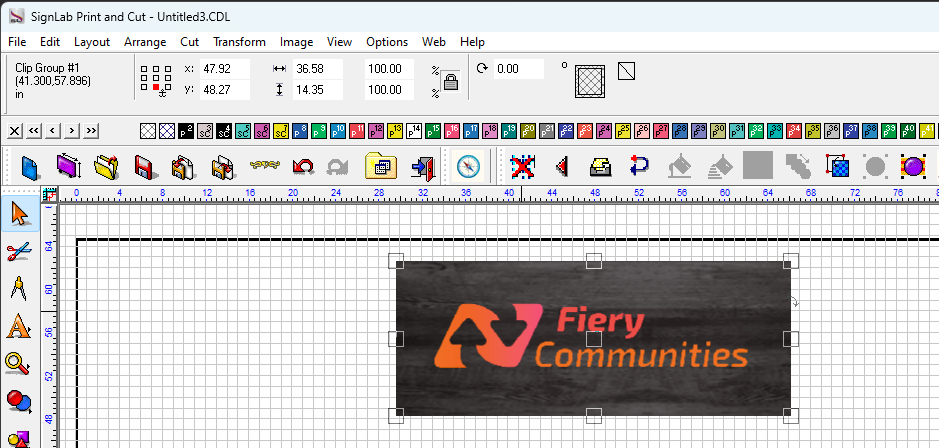Click the New document blue page icon
This screenshot has width=939, height=448.
coord(30,167)
